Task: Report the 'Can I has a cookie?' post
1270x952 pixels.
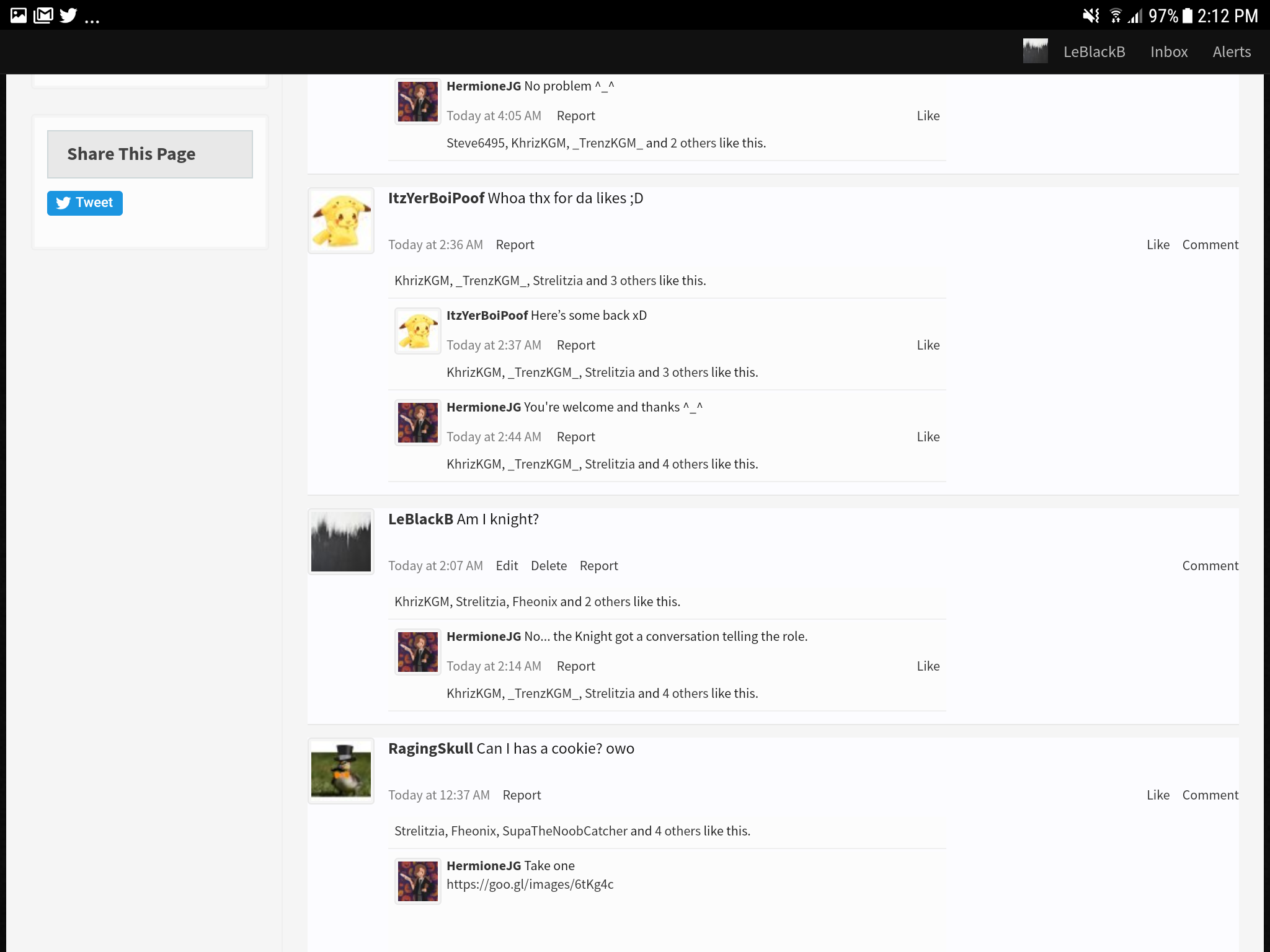Action: click(x=522, y=795)
